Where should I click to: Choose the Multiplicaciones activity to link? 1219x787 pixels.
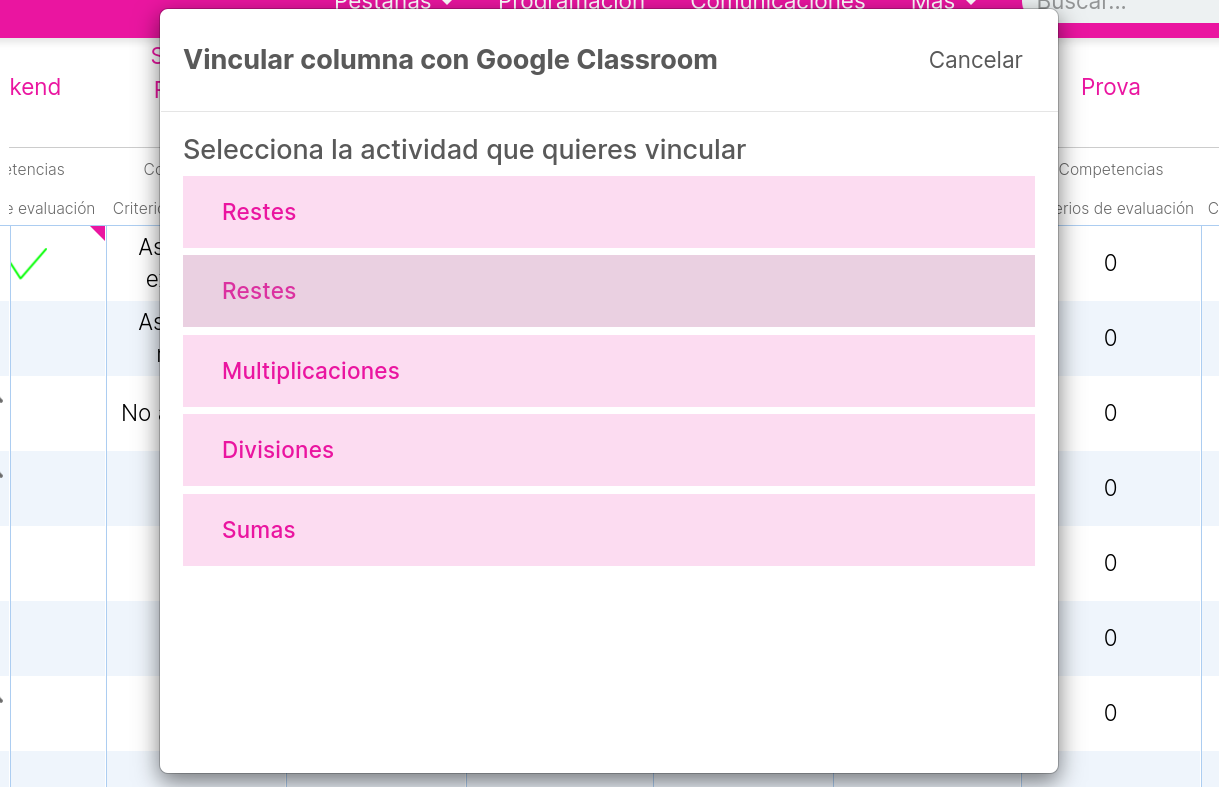tap(608, 371)
